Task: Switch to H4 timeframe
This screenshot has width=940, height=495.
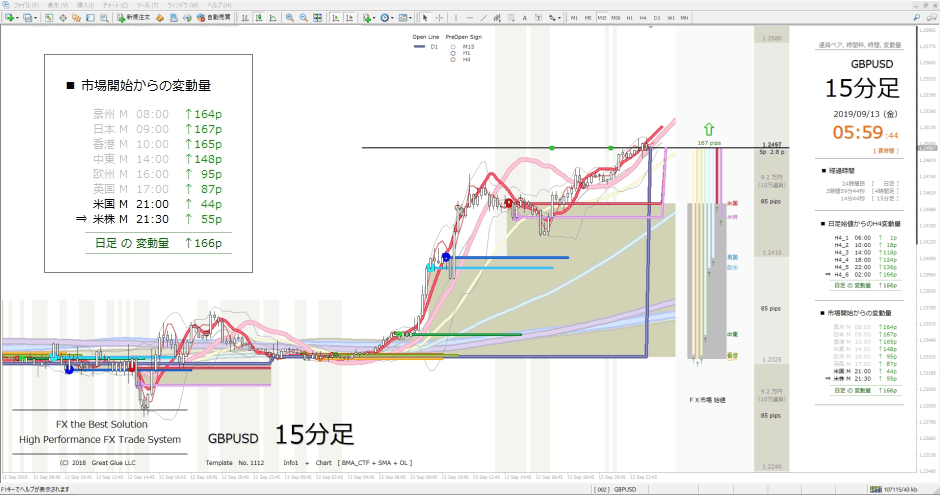Action: [x=643, y=18]
